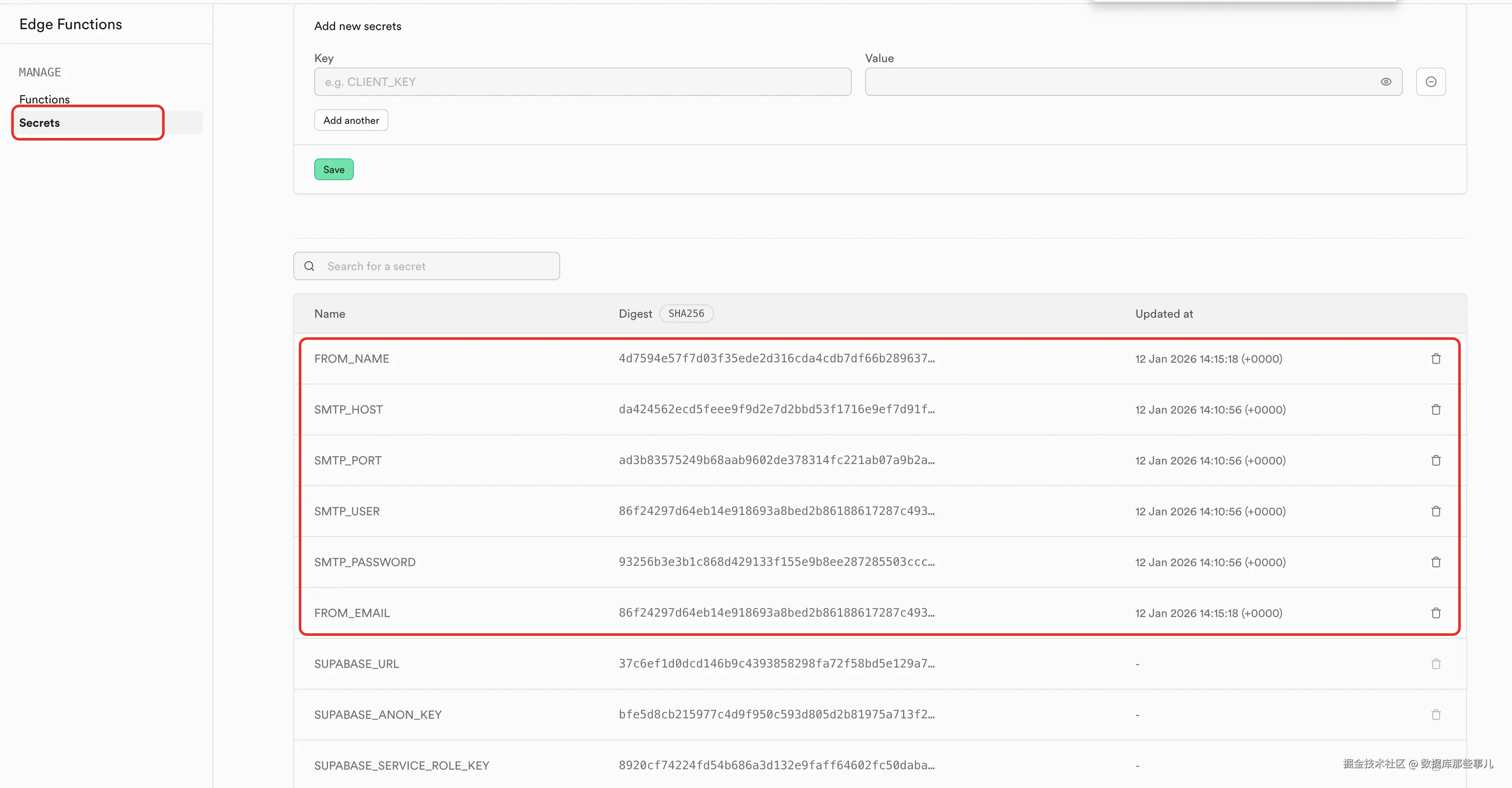Remove SMTP_USER secret with trash icon
1512x788 pixels.
tap(1435, 512)
